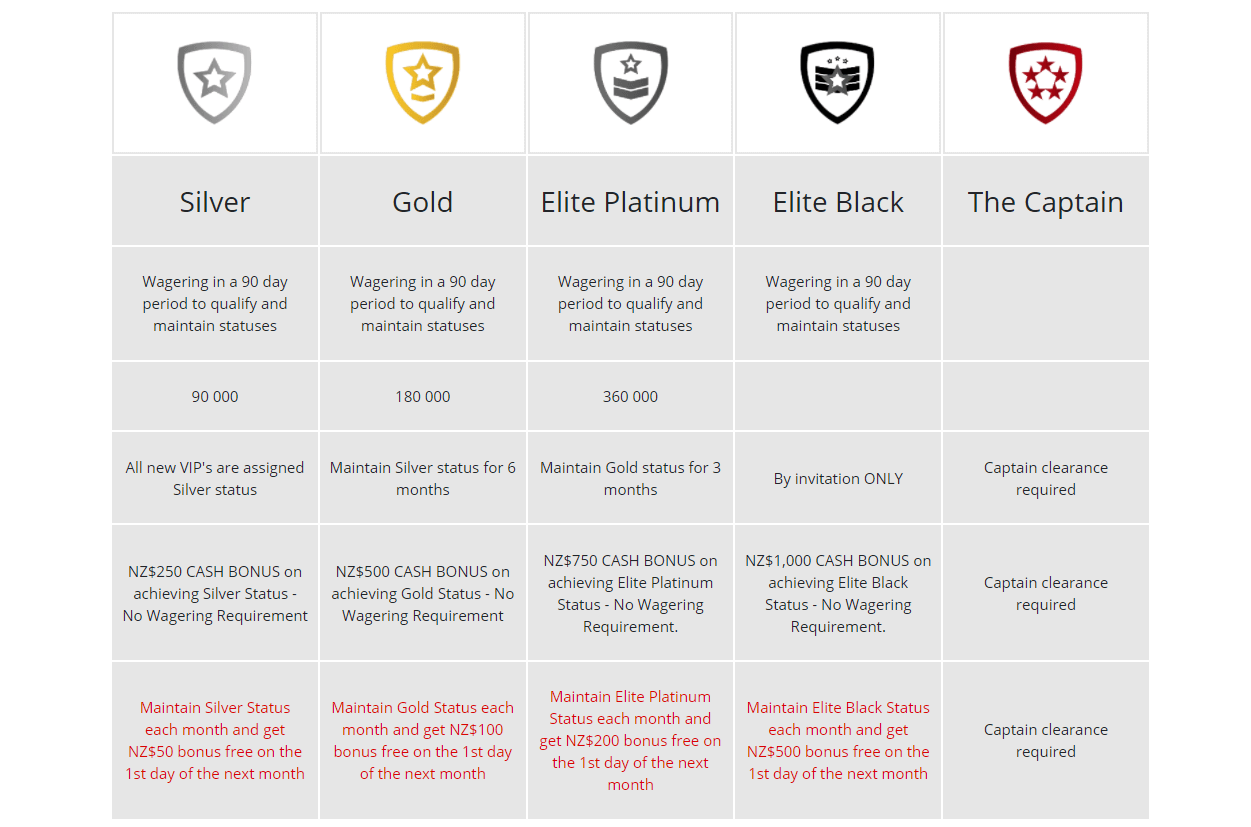Click the Gold shield badge icon

[422, 83]
